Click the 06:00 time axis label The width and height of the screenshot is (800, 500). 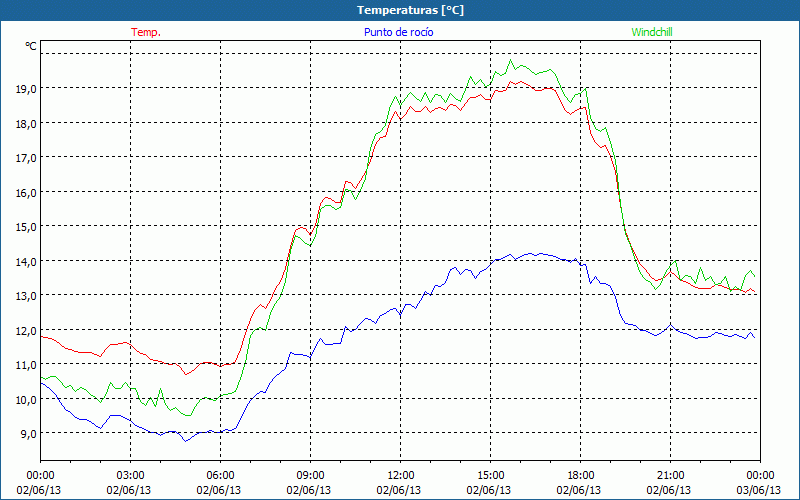220,476
